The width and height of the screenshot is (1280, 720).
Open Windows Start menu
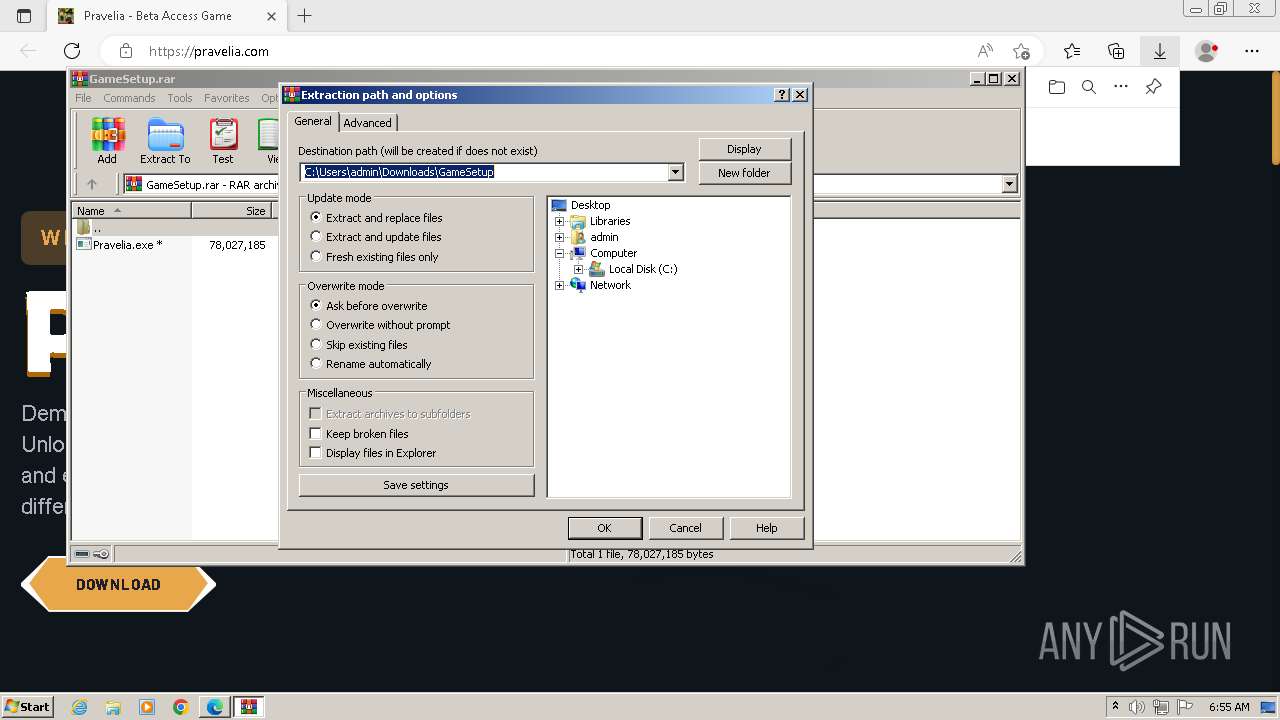click(27, 707)
